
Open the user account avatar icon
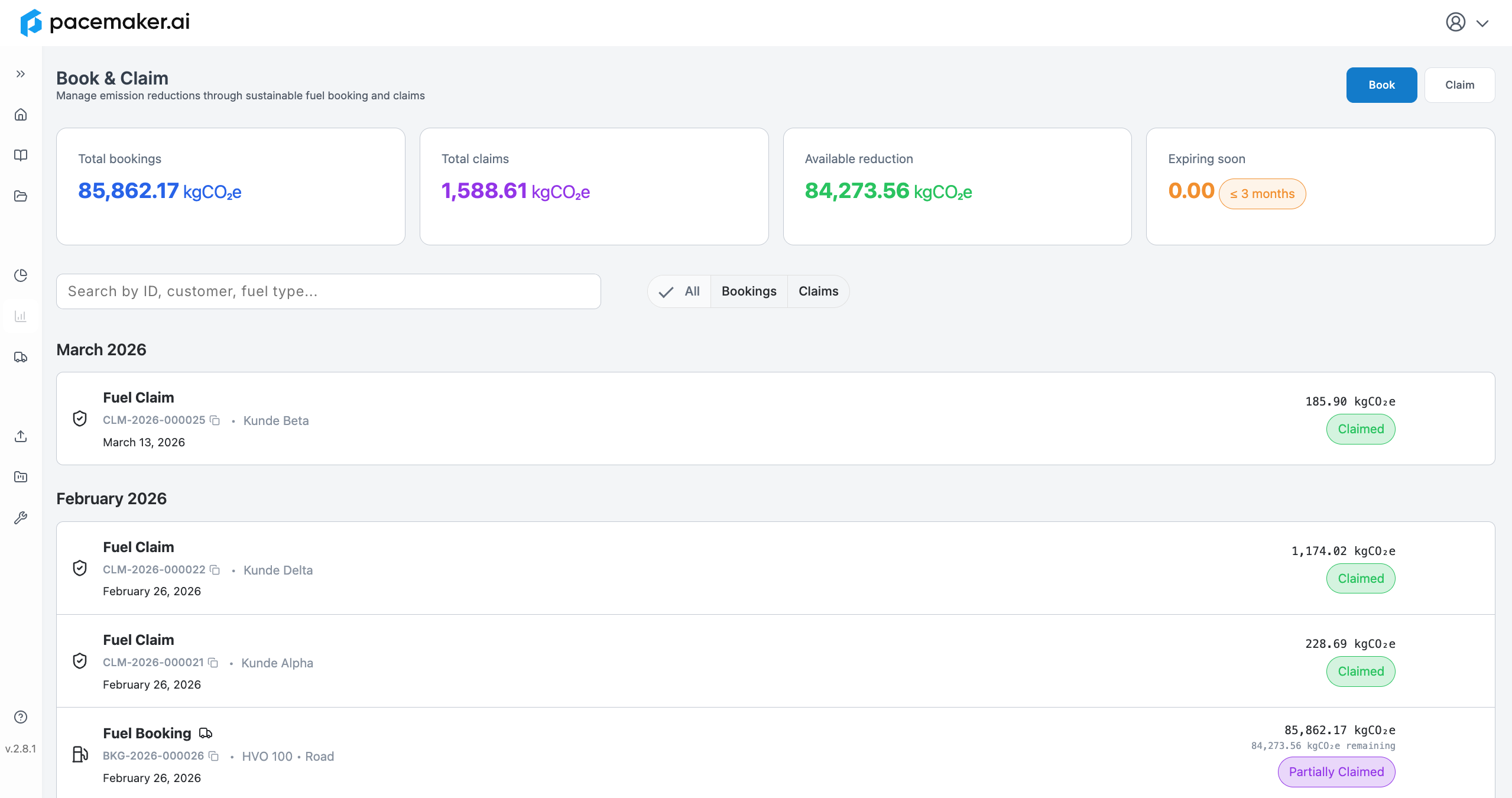pyautogui.click(x=1456, y=22)
